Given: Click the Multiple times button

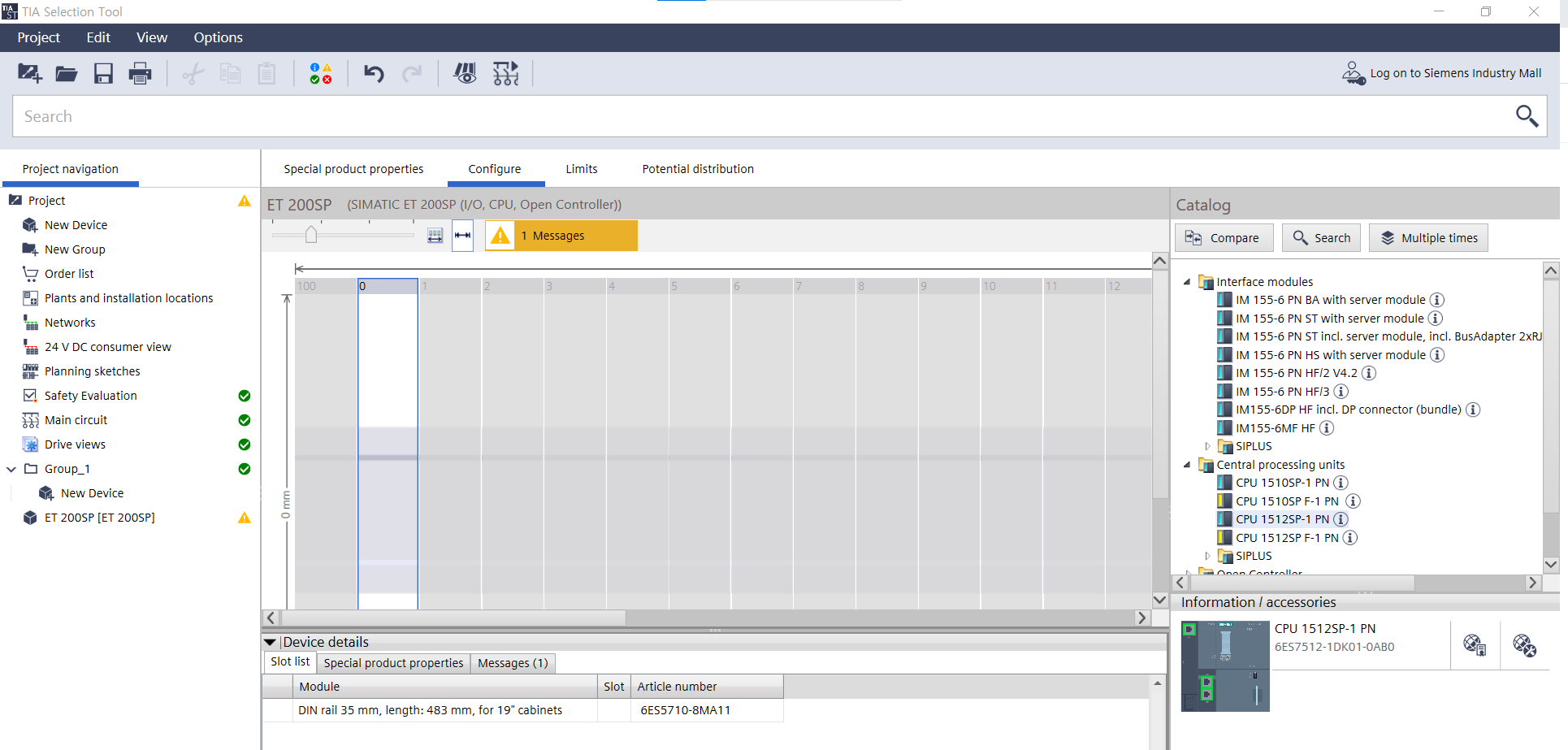Looking at the screenshot, I should tap(1428, 238).
